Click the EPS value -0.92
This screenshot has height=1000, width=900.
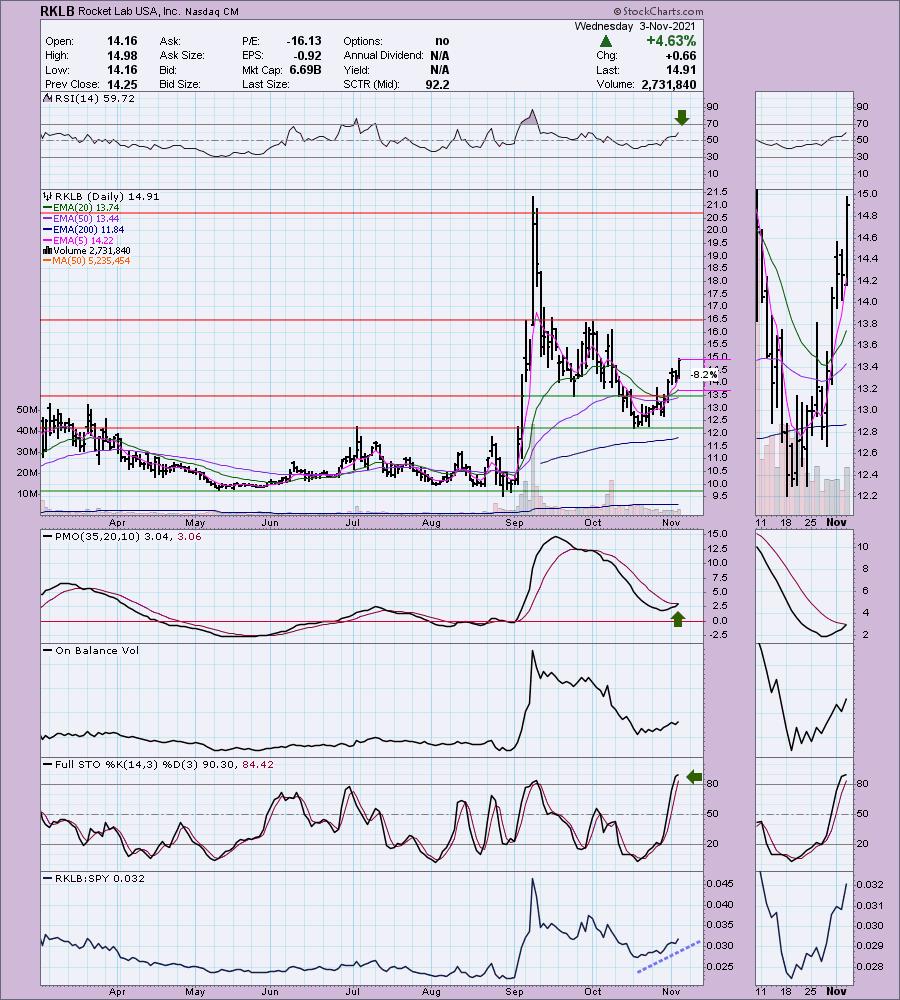click(x=308, y=55)
